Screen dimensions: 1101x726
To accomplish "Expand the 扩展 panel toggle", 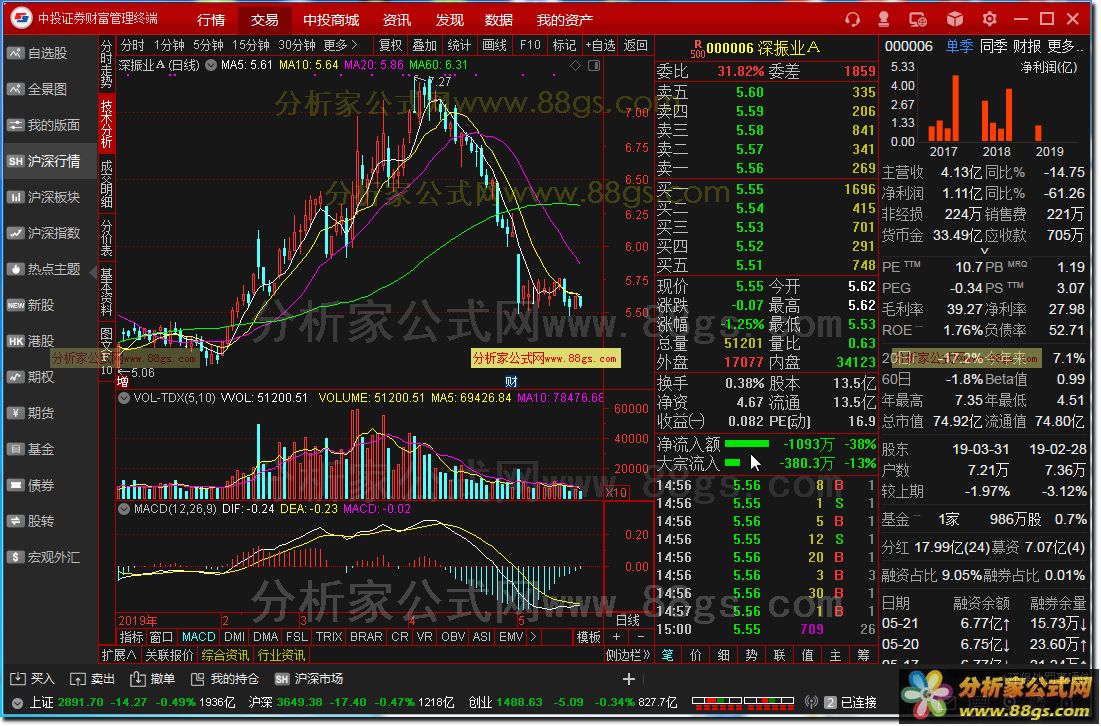I will [119, 656].
